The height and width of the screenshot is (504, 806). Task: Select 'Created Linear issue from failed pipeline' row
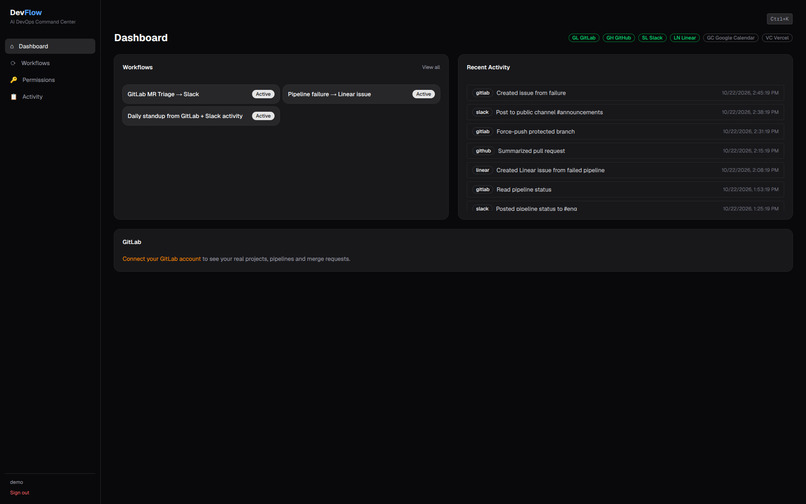(625, 170)
